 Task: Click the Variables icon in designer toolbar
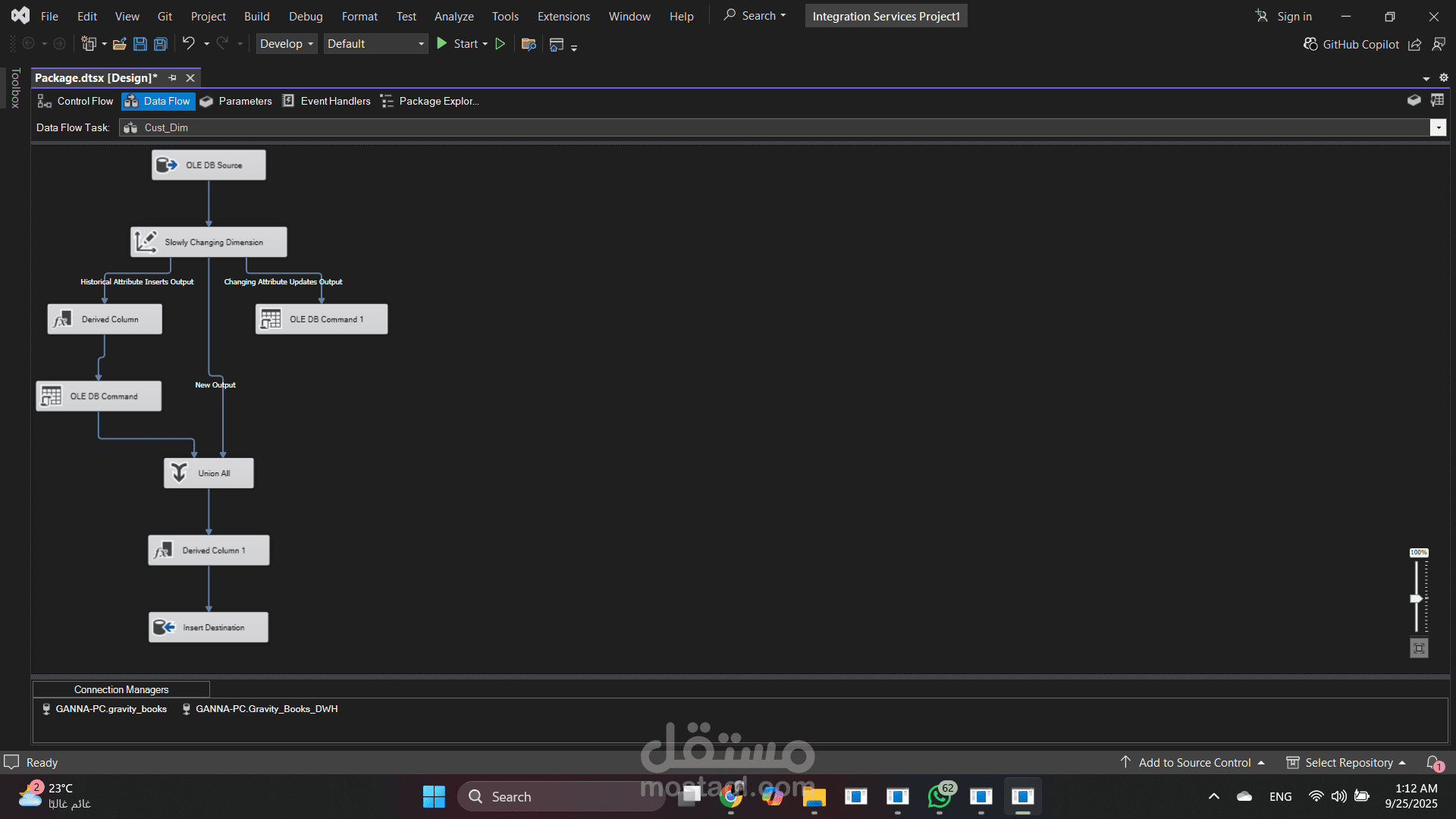(x=1437, y=100)
